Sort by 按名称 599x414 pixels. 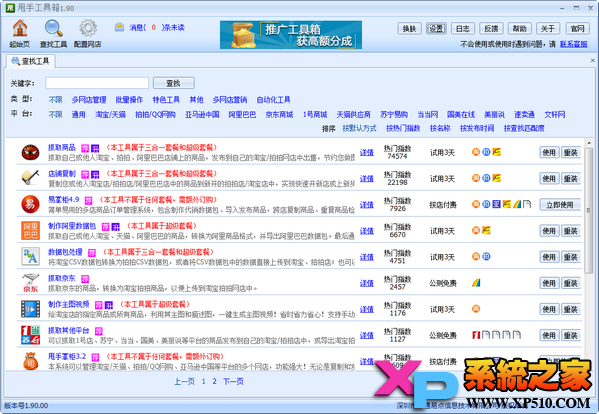coord(440,128)
